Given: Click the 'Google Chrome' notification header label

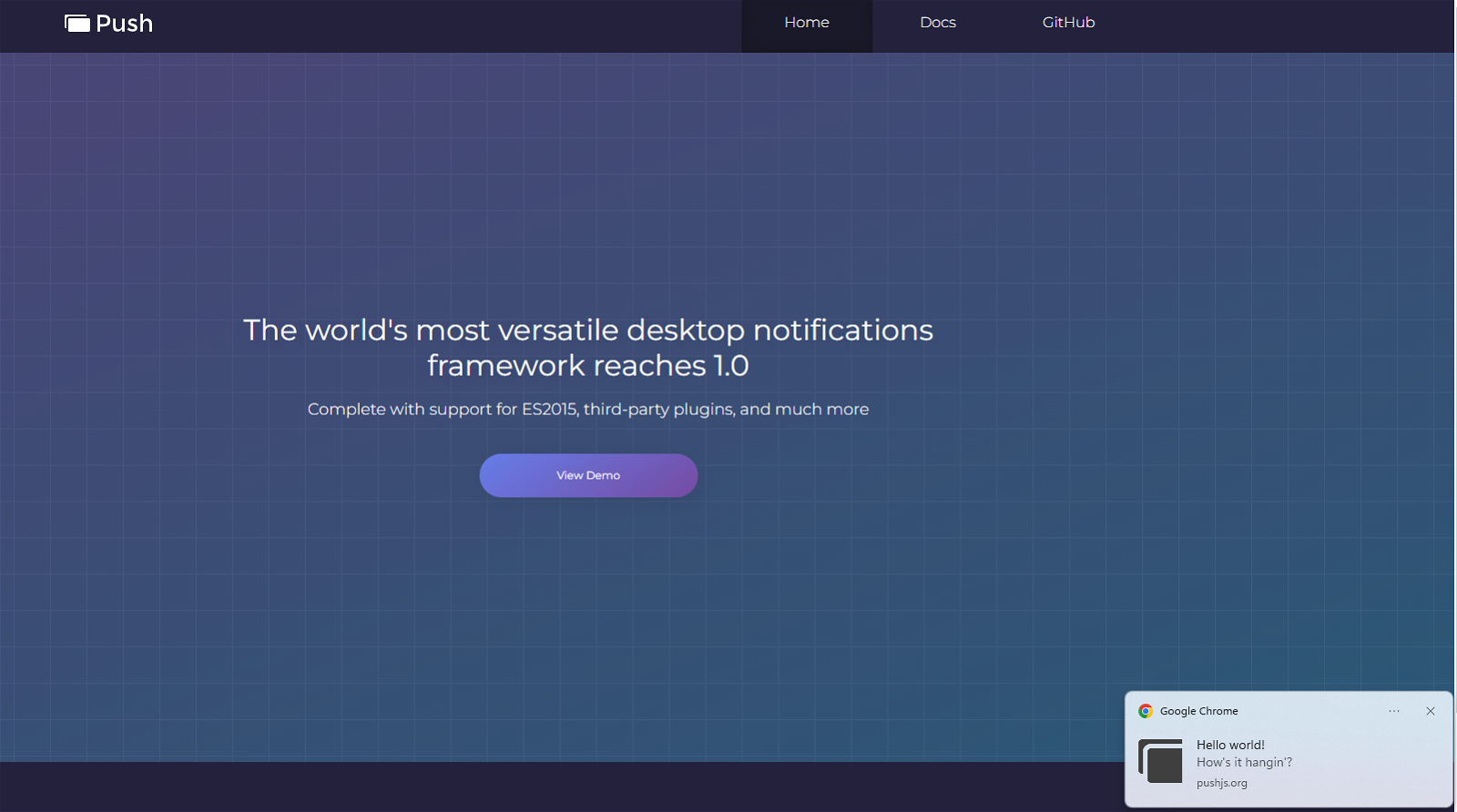Looking at the screenshot, I should click(x=1198, y=711).
